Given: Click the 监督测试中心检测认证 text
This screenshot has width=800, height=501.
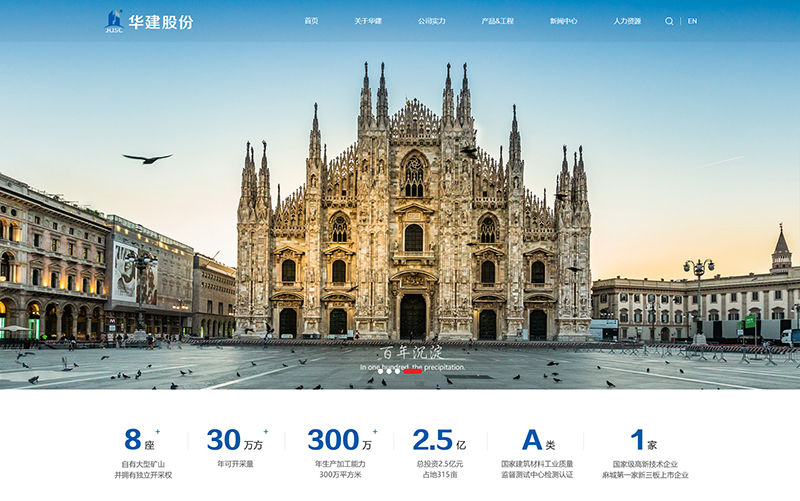Looking at the screenshot, I should (537, 474).
